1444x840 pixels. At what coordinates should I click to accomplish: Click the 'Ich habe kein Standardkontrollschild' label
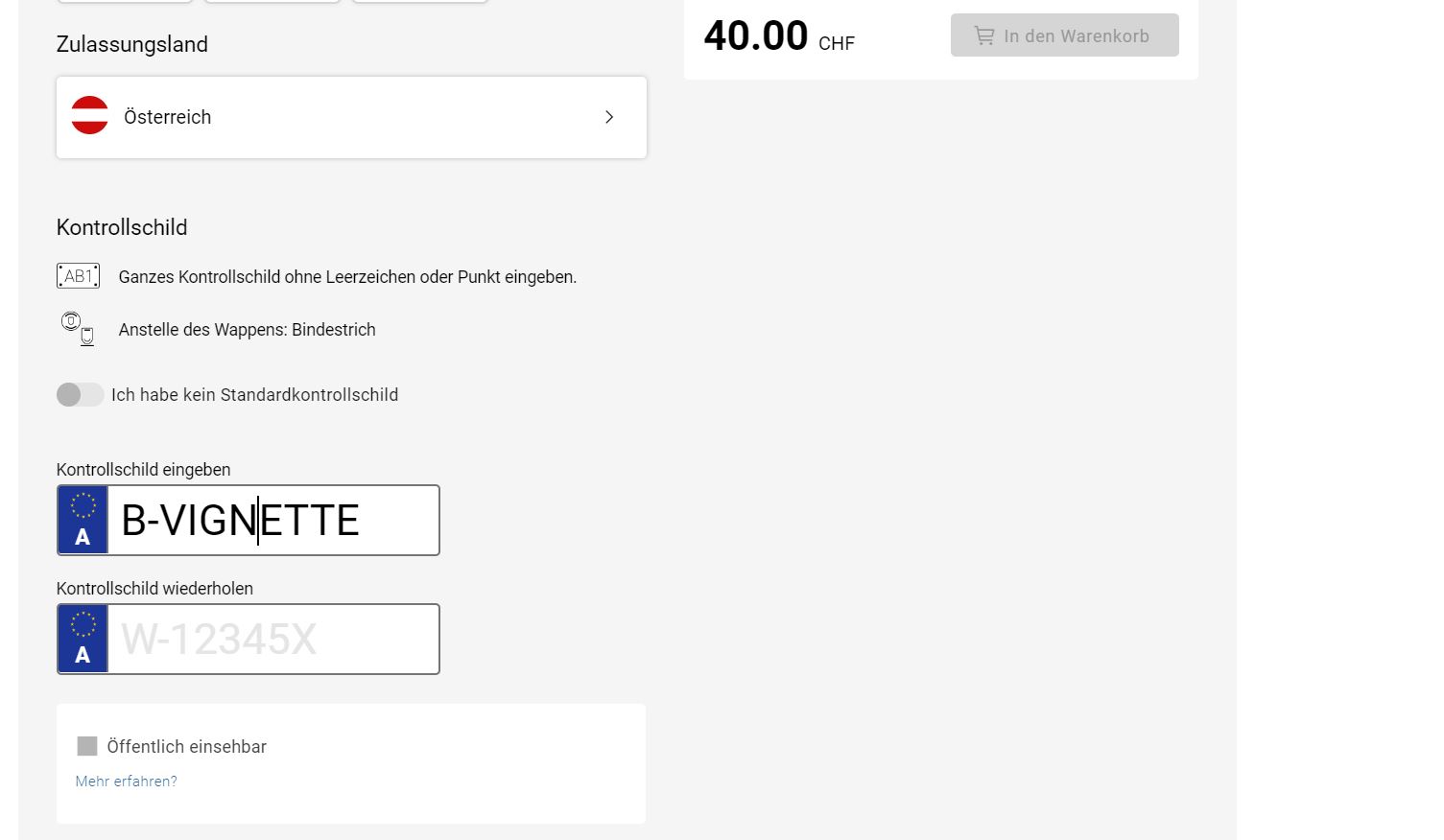[x=254, y=395]
